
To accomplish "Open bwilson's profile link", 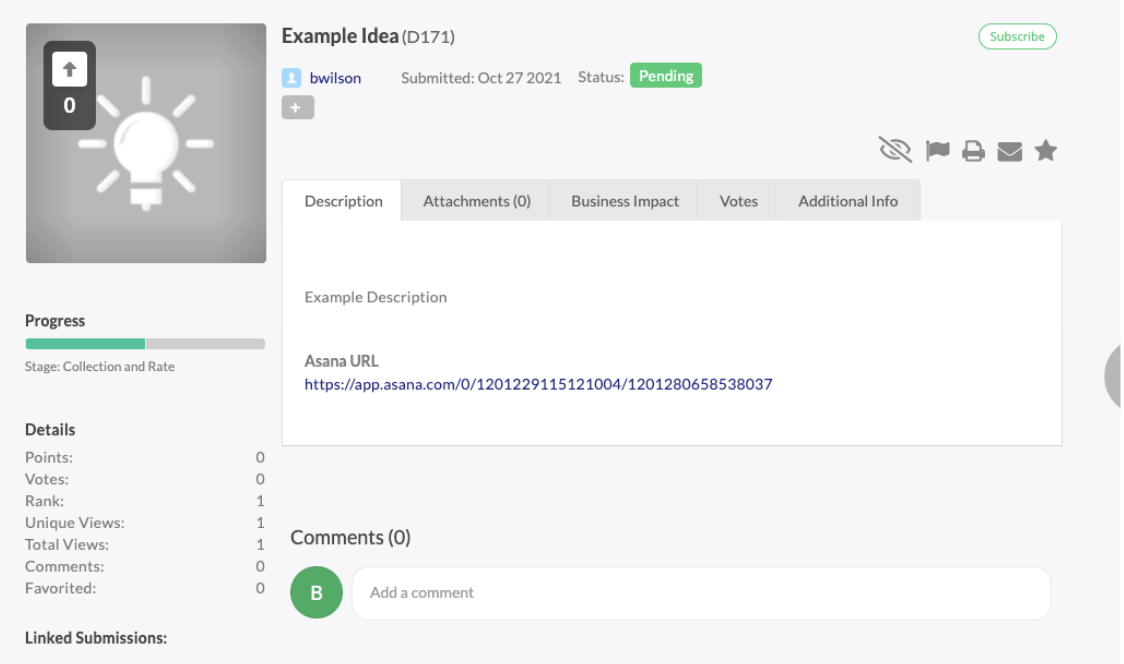I will (335, 78).
